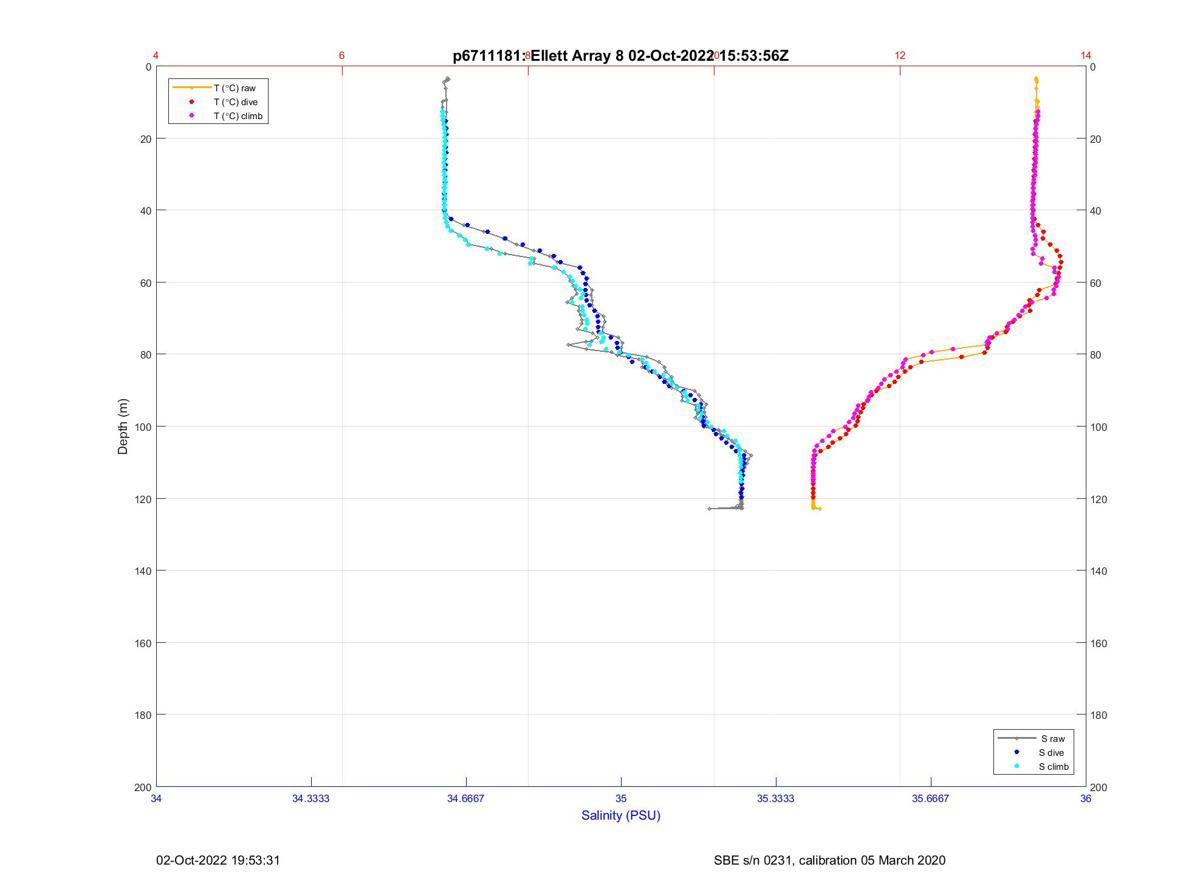Screen dimensions: 1200x885
Task: Select the "S raw" legend entry
Action: [1052, 738]
